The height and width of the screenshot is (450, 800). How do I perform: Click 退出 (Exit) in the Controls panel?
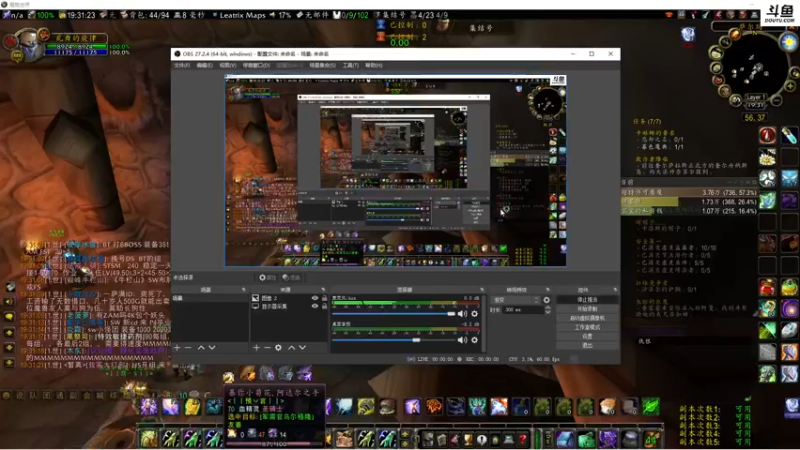[587, 345]
